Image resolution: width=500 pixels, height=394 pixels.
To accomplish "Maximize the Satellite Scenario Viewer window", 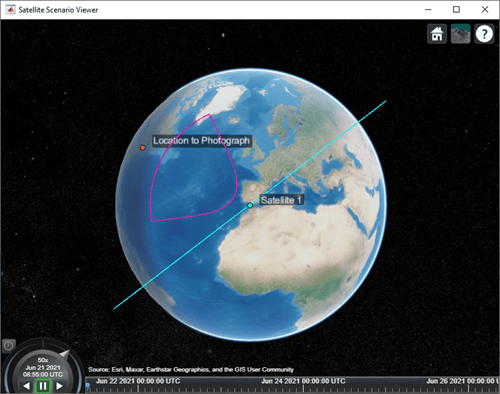I will [456, 10].
